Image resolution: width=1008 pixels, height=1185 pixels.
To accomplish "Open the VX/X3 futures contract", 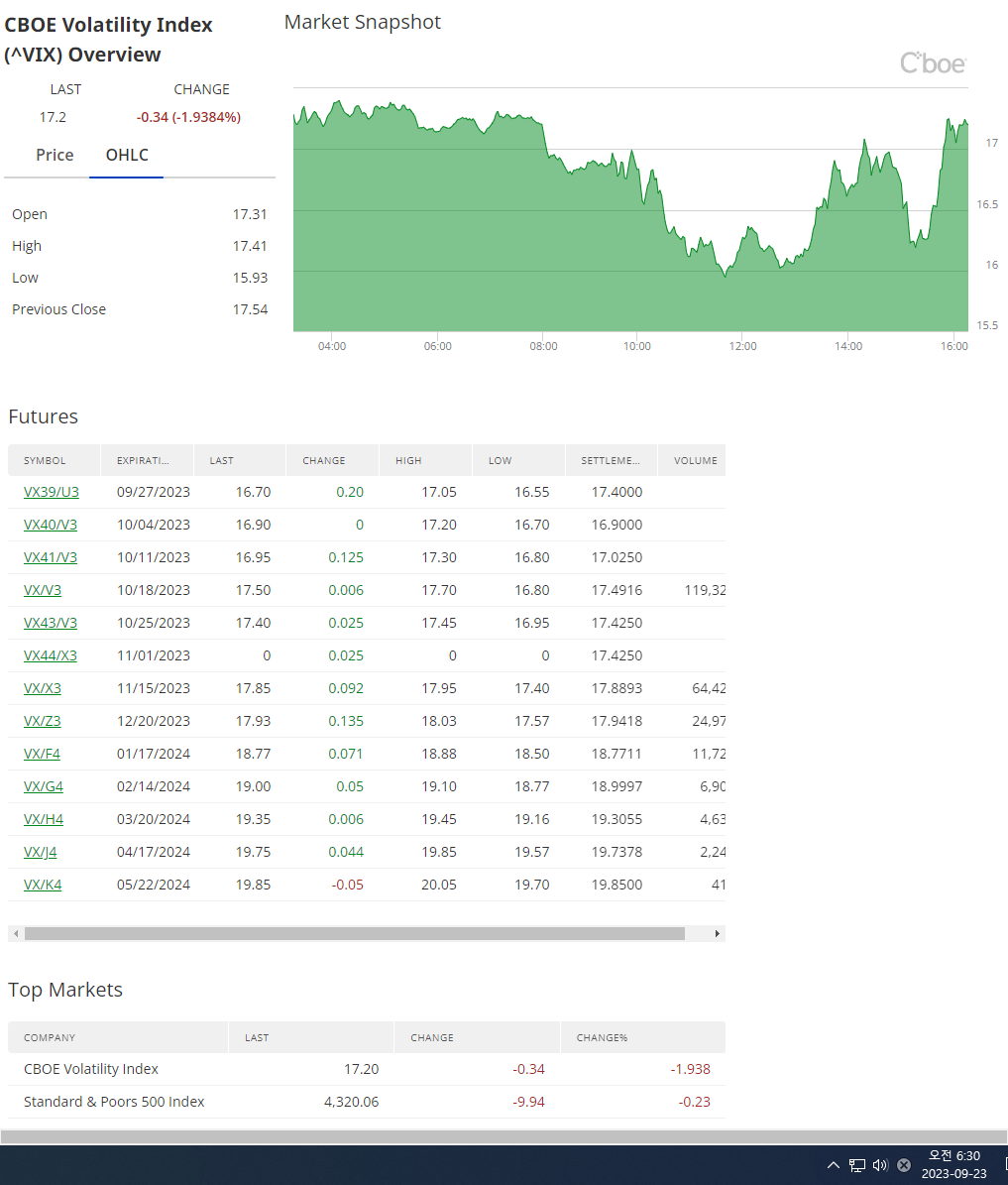I will [43, 688].
